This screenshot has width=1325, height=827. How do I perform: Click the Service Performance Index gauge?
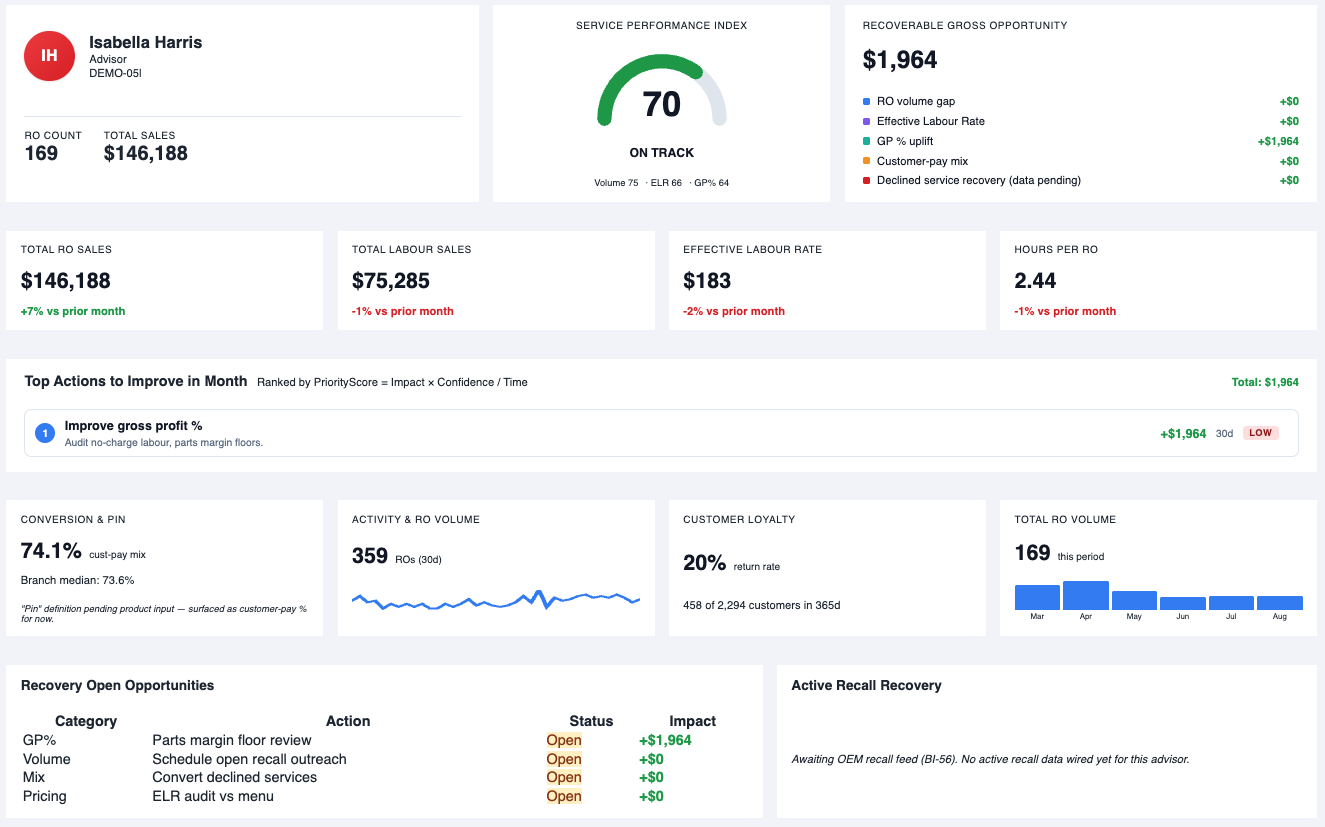pos(662,91)
